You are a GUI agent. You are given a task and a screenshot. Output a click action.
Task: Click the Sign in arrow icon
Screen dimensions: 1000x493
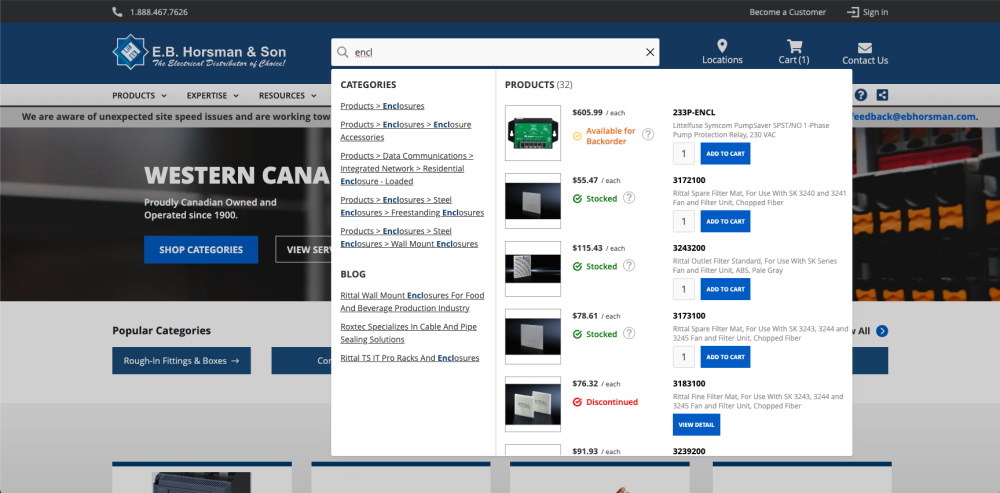pyautogui.click(x=853, y=11)
